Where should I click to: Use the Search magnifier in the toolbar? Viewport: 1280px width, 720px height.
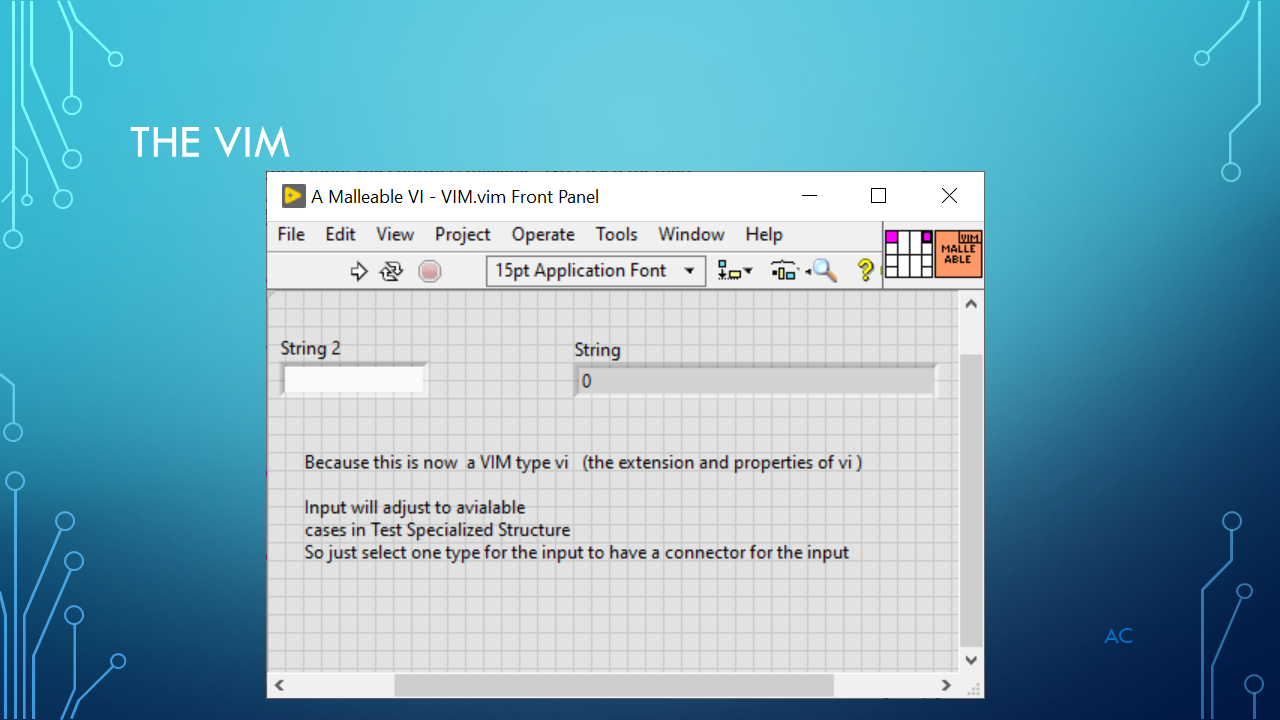[822, 270]
